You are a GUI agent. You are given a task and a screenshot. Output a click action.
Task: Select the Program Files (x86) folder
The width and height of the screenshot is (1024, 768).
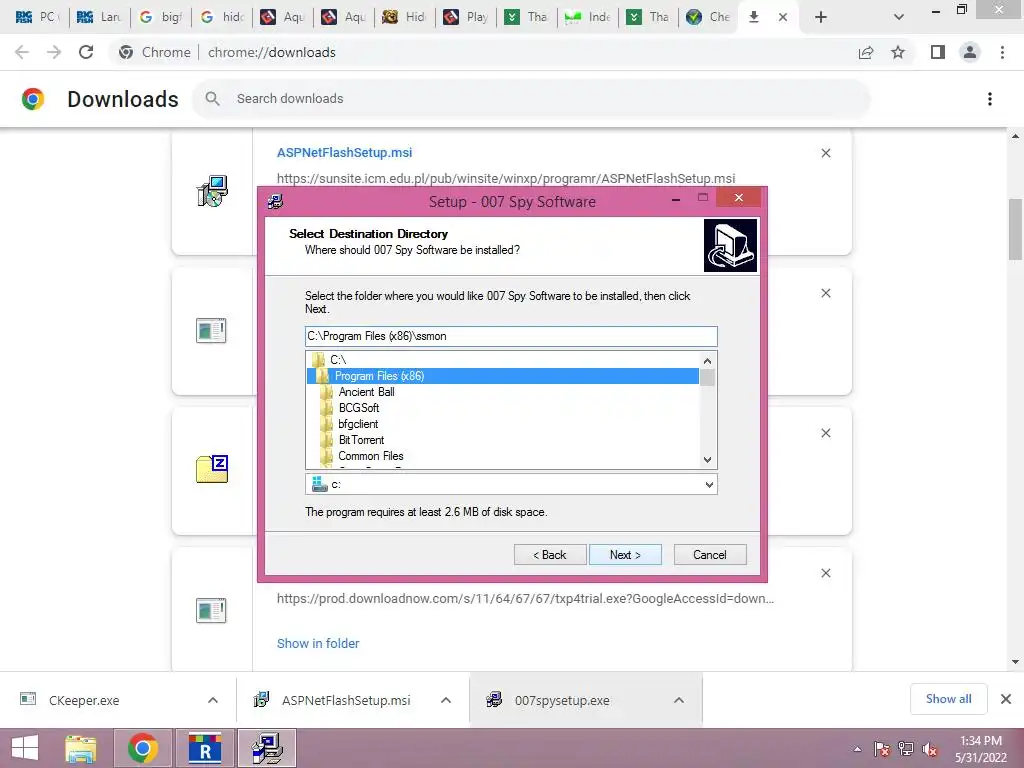[x=503, y=376]
